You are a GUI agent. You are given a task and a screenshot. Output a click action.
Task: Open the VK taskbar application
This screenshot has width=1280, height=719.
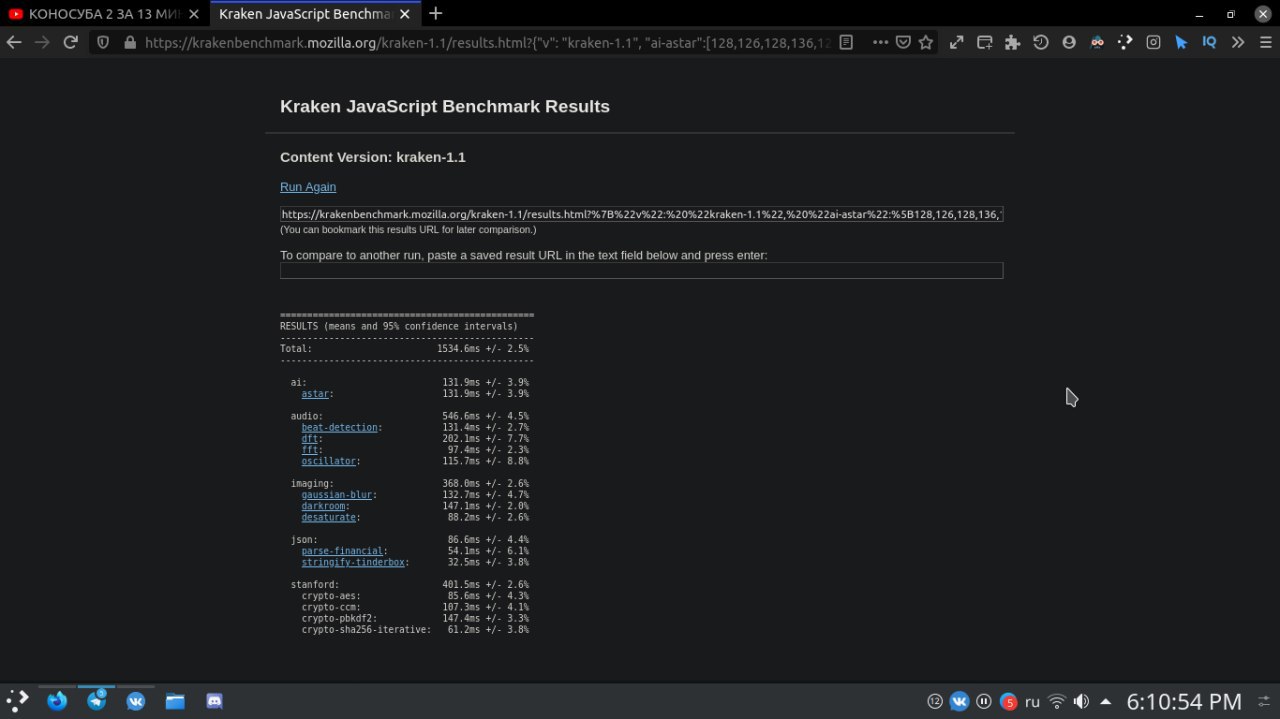(135, 701)
